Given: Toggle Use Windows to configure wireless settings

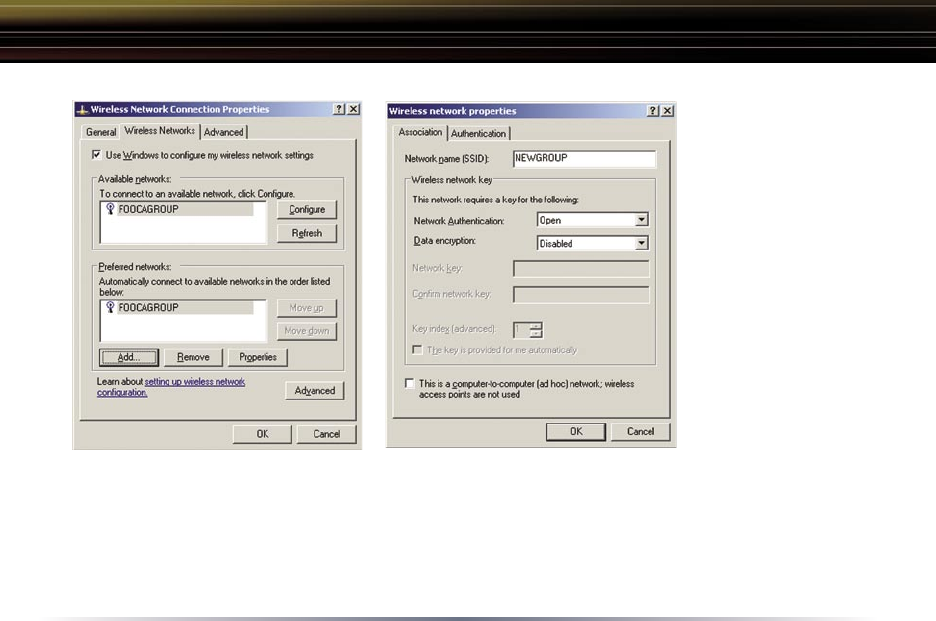Looking at the screenshot, I should pyautogui.click(x=96, y=155).
